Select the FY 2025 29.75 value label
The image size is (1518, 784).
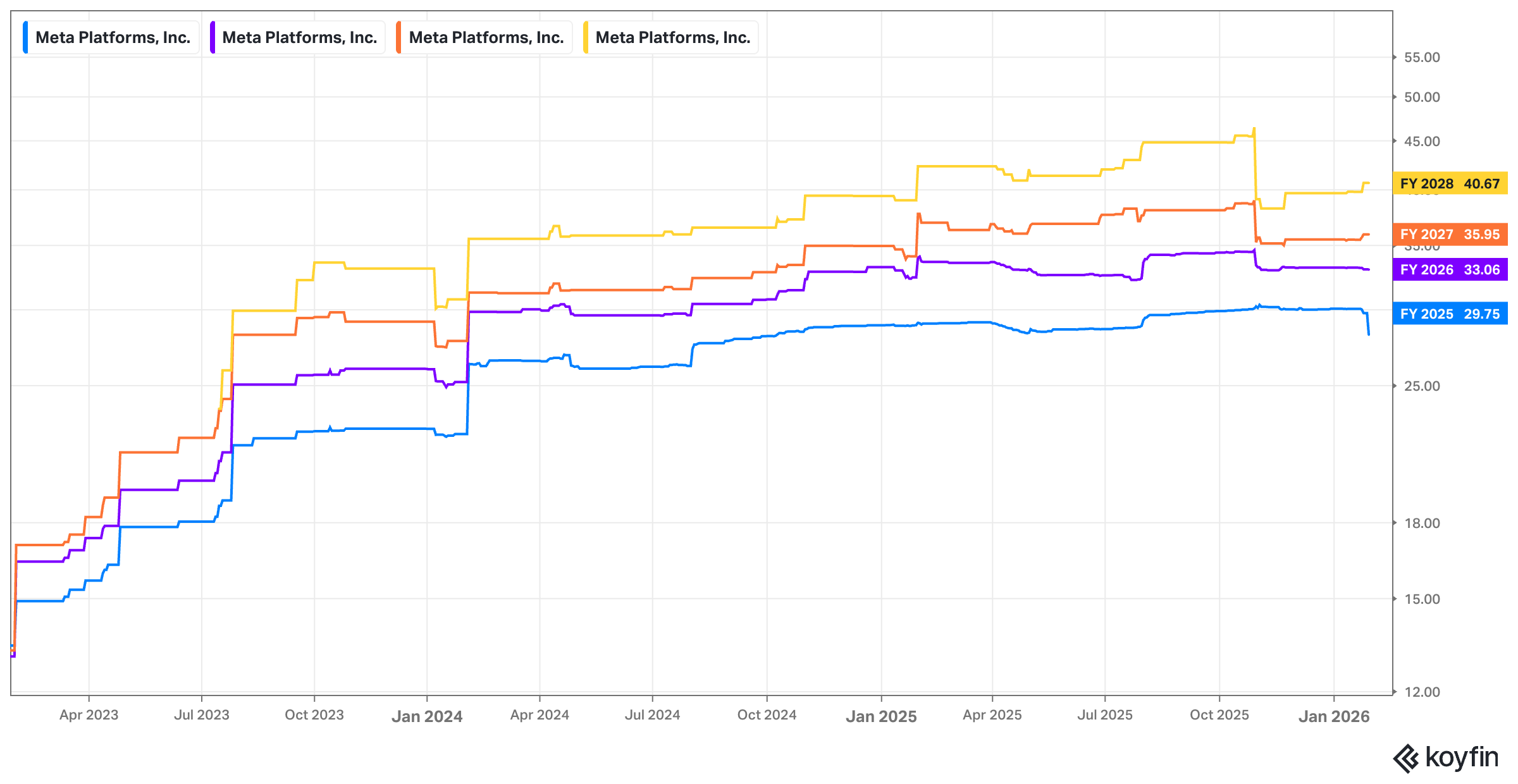[1450, 314]
